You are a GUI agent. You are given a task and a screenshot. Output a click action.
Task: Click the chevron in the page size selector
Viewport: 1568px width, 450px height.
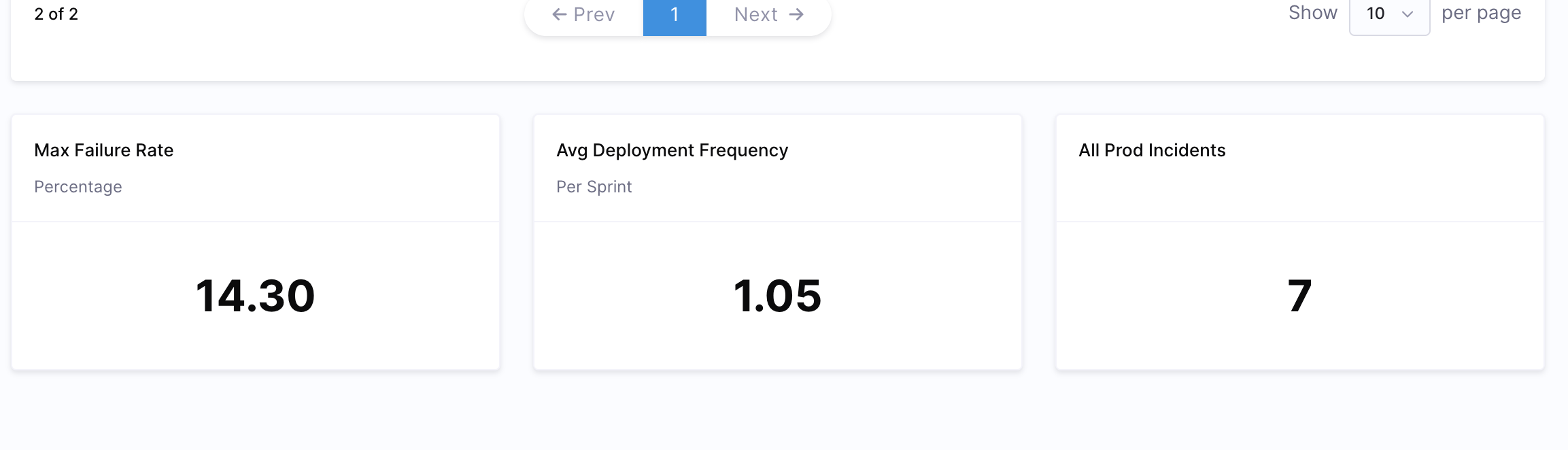click(1408, 14)
